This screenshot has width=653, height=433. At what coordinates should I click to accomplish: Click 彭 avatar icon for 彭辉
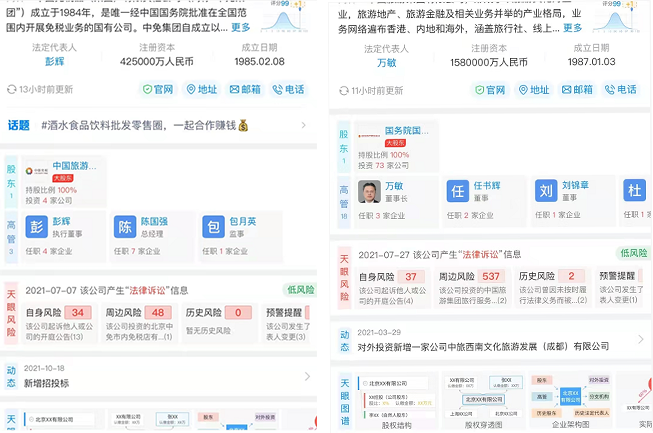tap(37, 227)
